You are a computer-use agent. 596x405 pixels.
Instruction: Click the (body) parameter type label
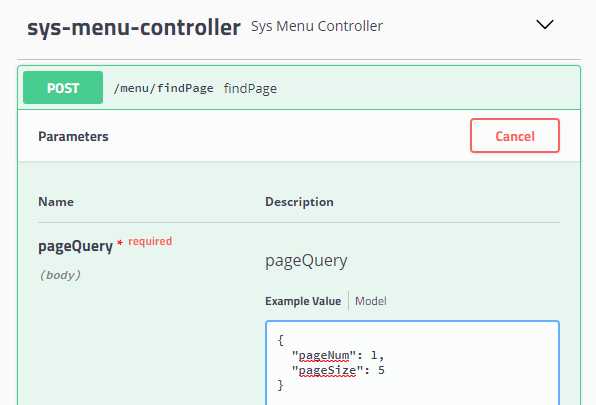pyautogui.click(x=60, y=275)
